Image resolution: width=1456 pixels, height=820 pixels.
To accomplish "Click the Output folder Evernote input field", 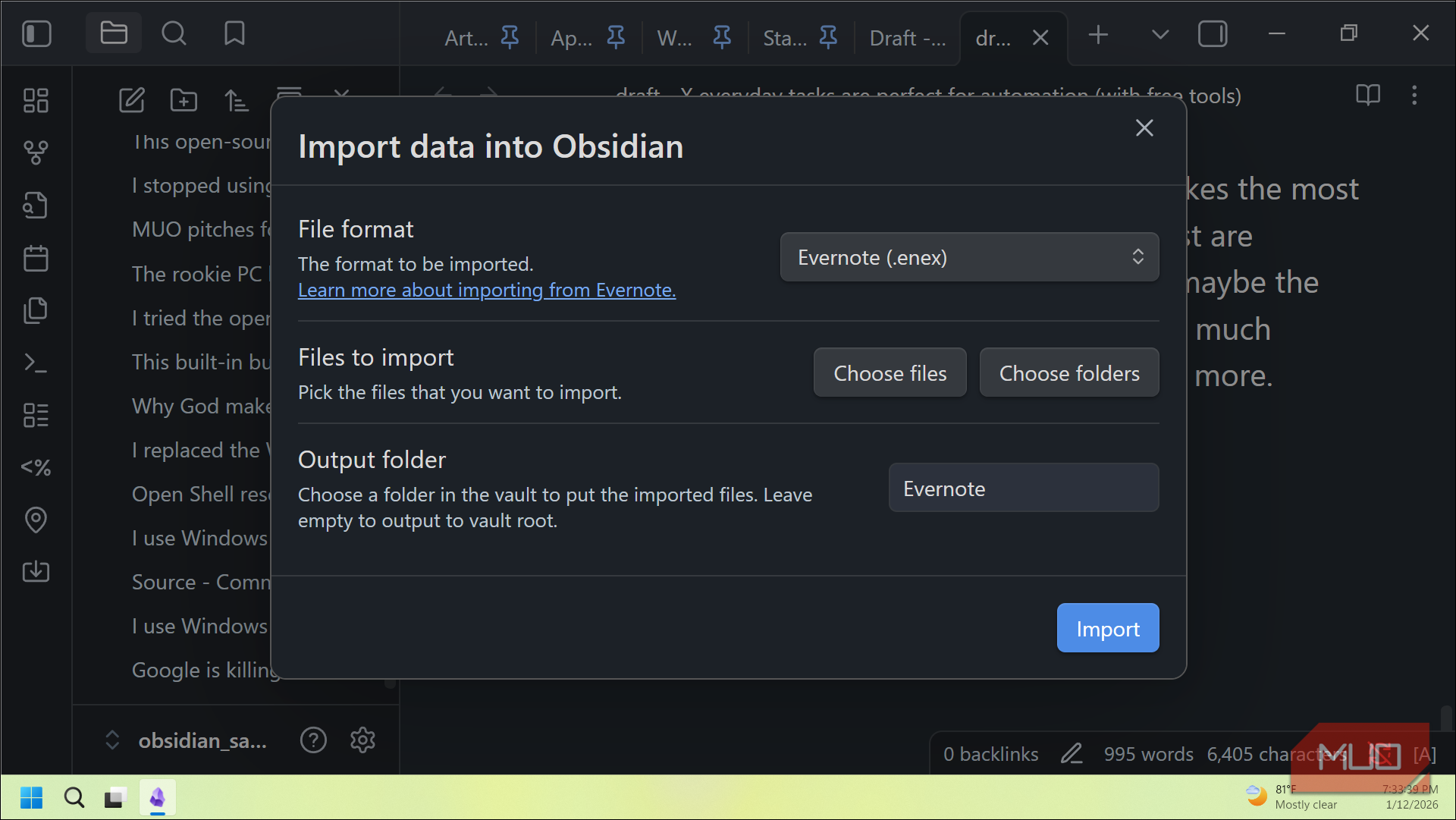I will point(1023,488).
